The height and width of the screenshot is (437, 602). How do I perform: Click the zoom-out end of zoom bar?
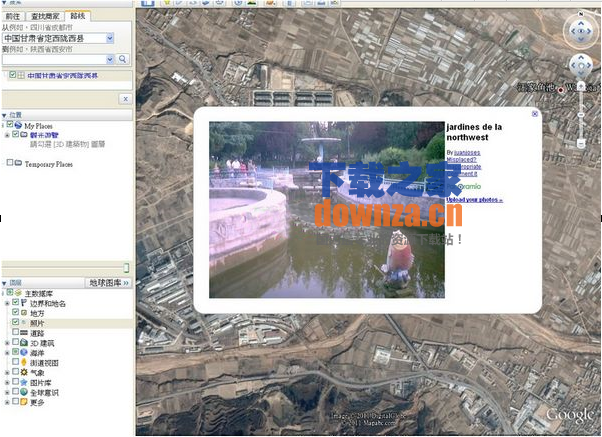(x=581, y=144)
